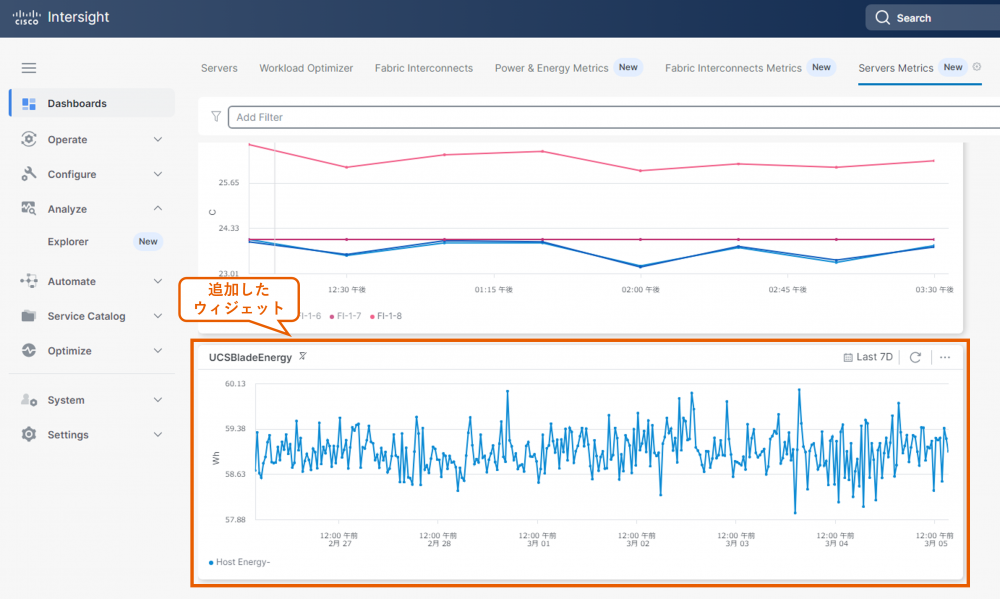Click the Operate menu label
Viewport: 1000px width, 599px height.
click(x=67, y=139)
